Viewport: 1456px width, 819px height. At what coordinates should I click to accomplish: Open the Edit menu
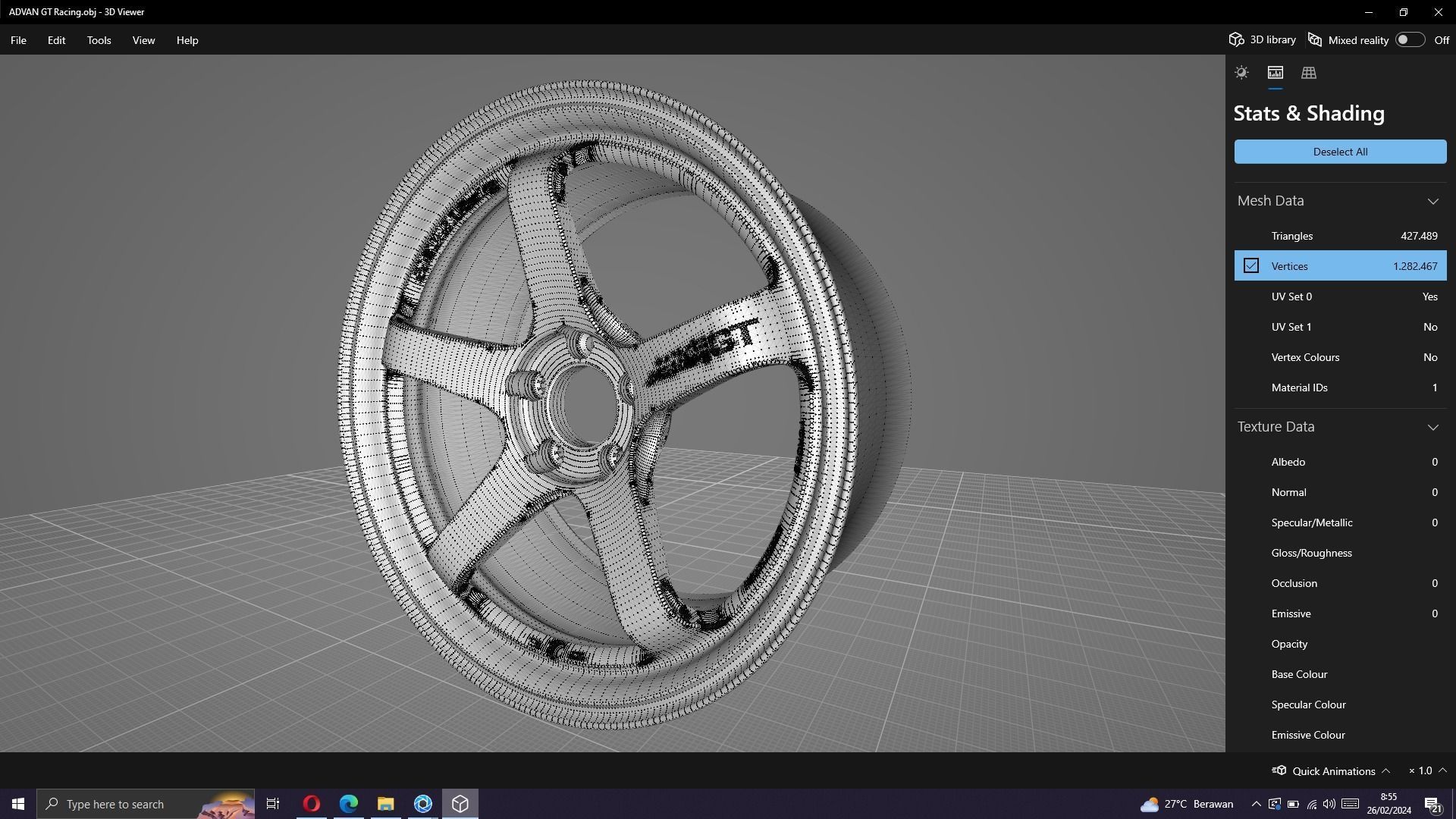56,40
